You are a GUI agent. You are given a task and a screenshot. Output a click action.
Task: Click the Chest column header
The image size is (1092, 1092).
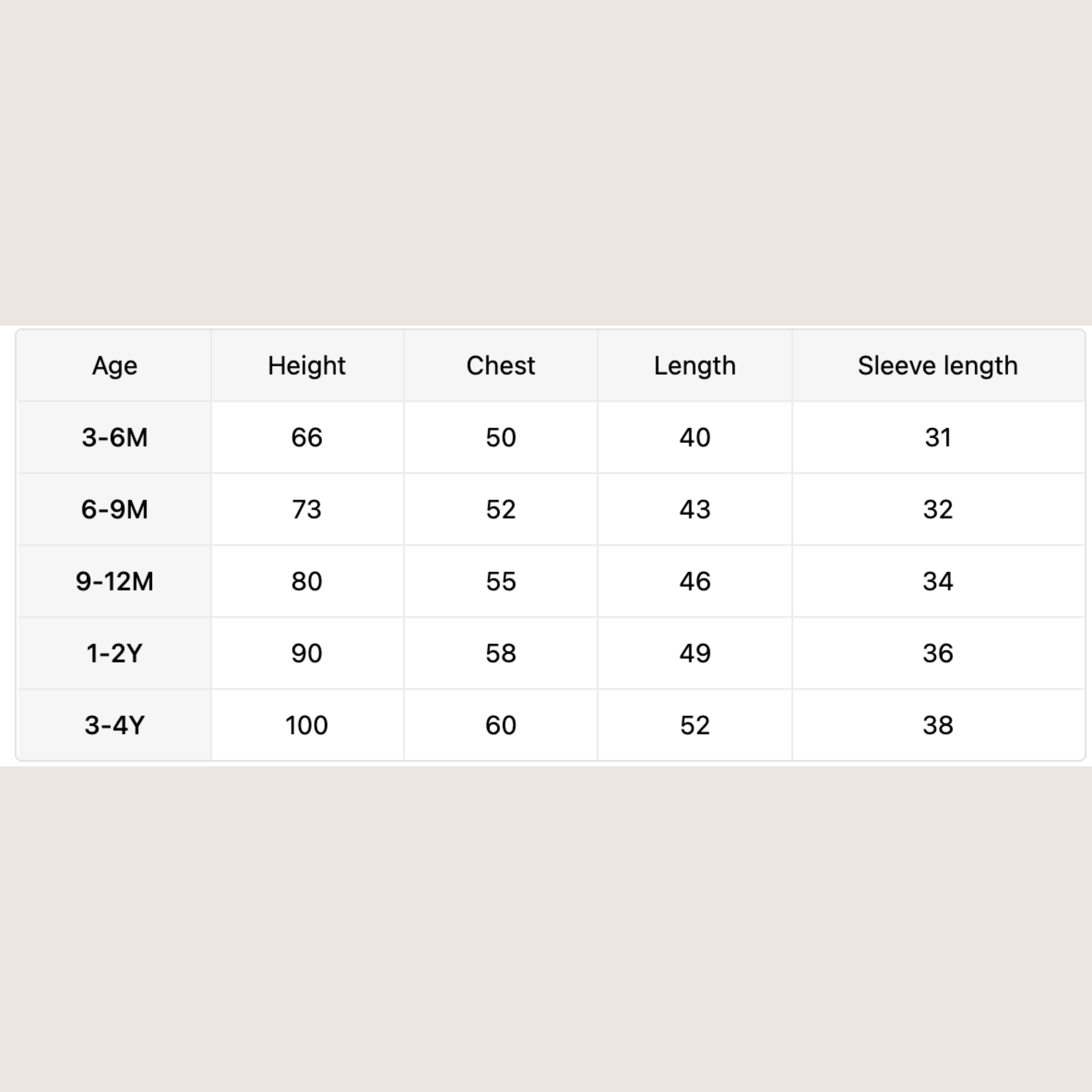tap(501, 366)
